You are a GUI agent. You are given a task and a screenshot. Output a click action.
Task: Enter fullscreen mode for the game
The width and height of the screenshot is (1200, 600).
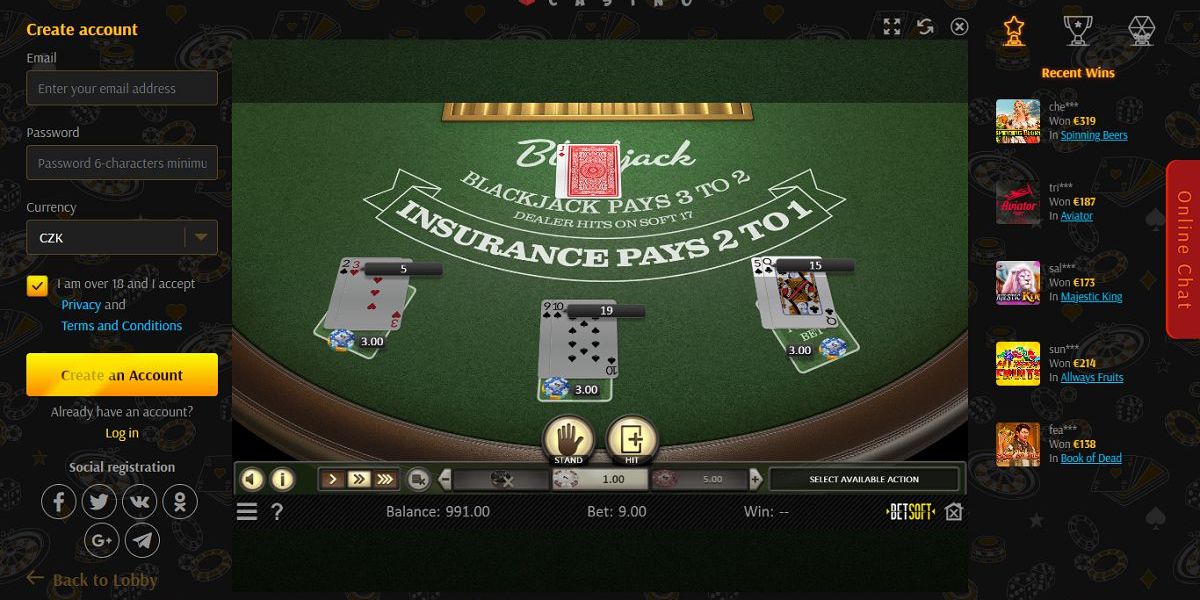pyautogui.click(x=892, y=27)
